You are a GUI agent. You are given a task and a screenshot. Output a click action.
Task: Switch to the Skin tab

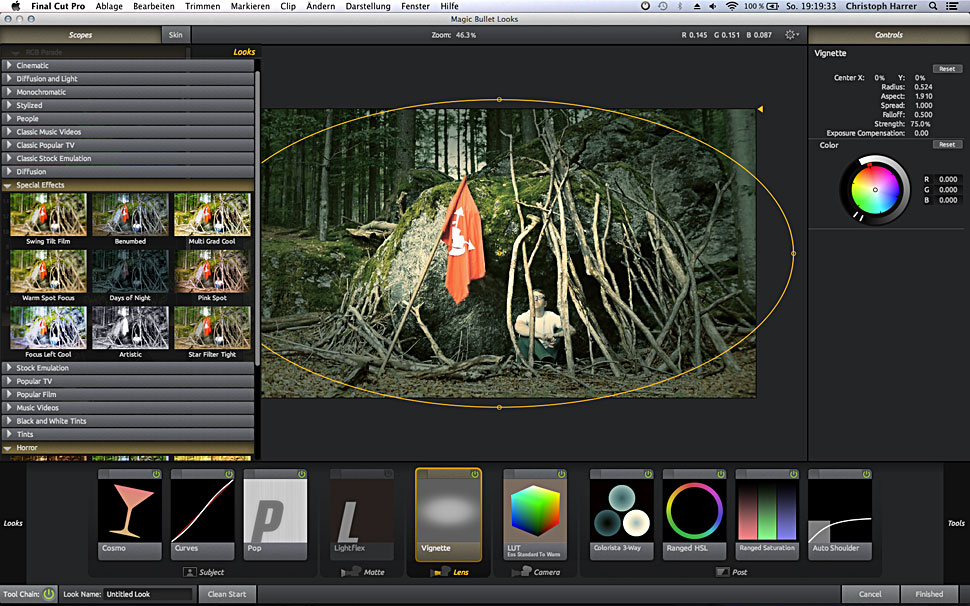[176, 35]
